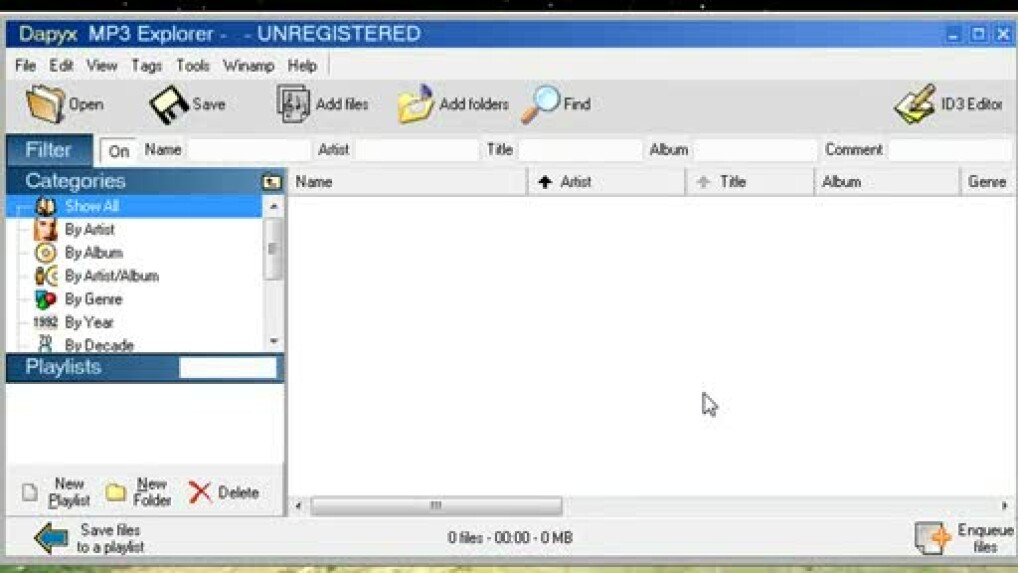Launch the ID3 Editor
This screenshot has height=573, width=1018.
[x=914, y=104]
